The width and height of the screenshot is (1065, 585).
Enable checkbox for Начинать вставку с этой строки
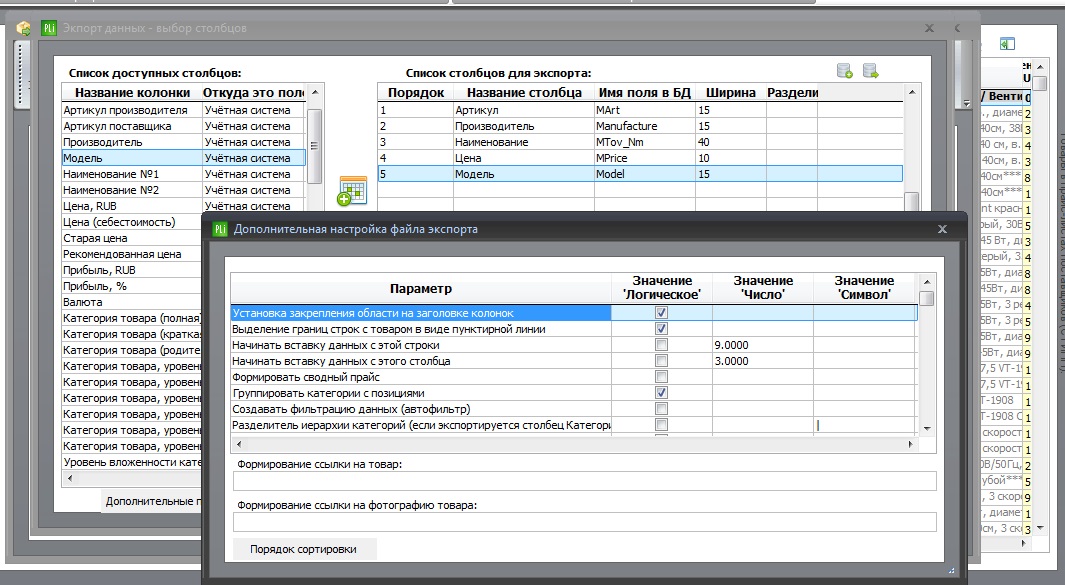click(x=661, y=345)
